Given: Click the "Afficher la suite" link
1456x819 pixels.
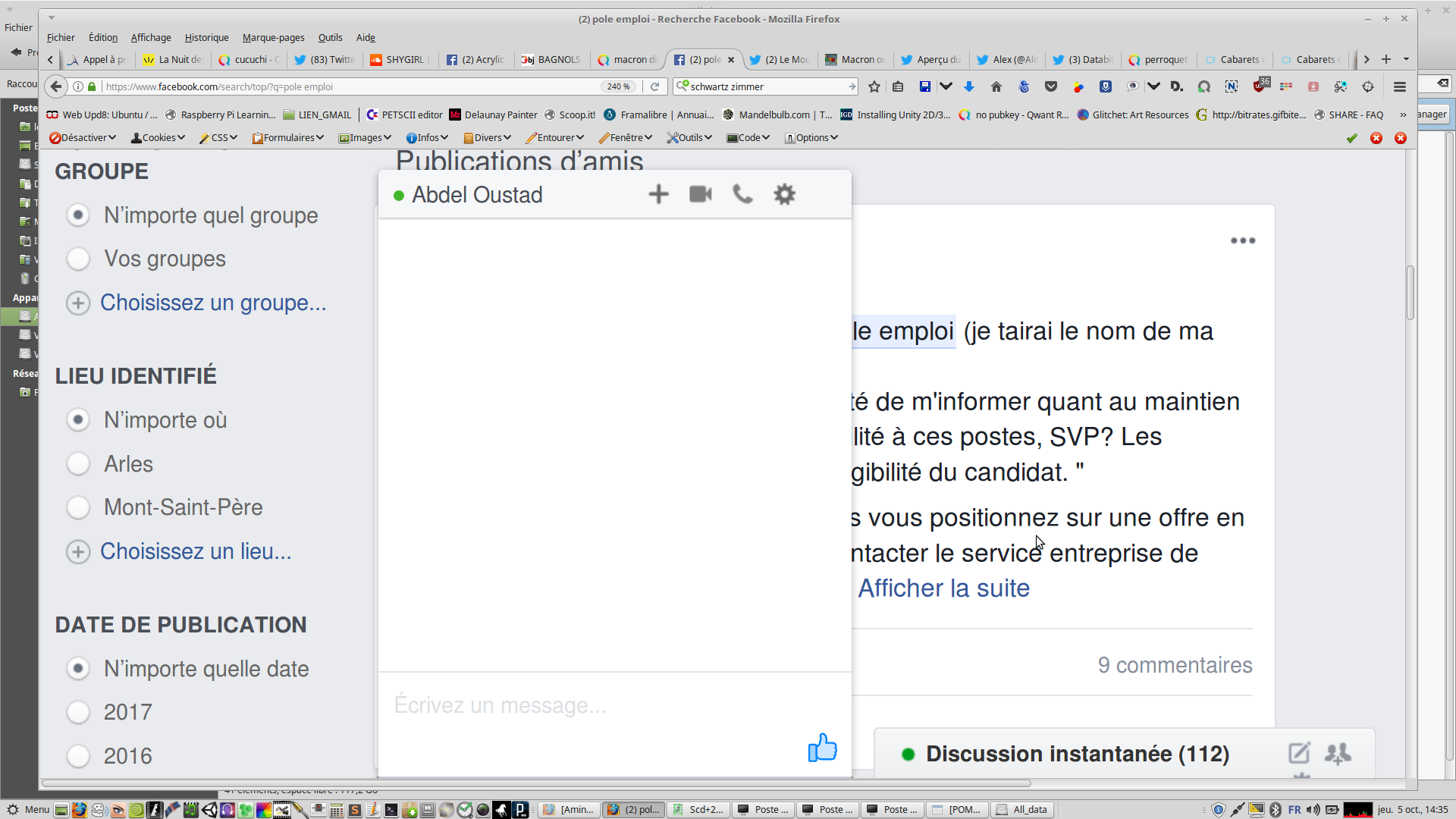Looking at the screenshot, I should tap(943, 588).
